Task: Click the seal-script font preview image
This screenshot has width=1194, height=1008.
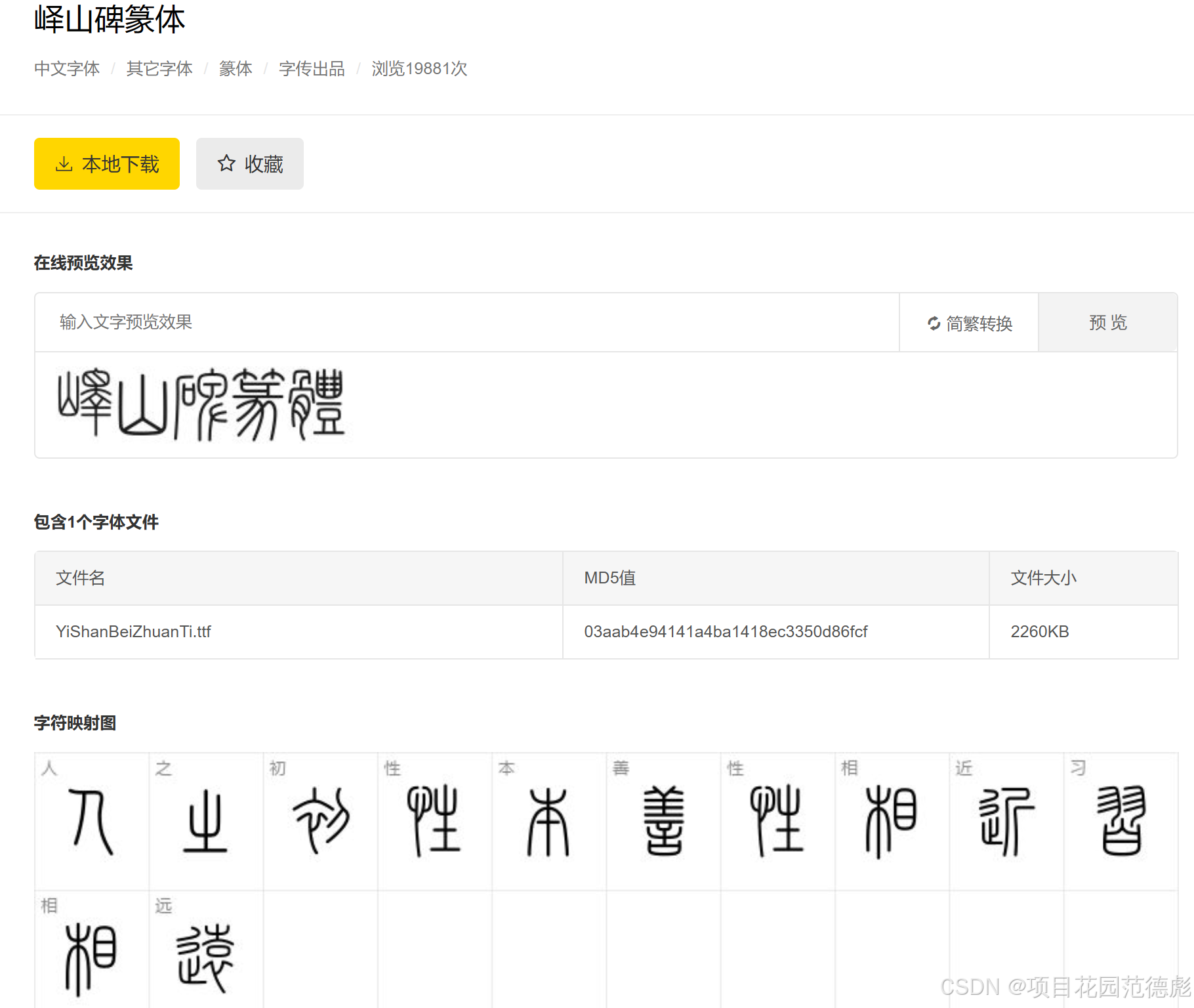Action: (201, 404)
